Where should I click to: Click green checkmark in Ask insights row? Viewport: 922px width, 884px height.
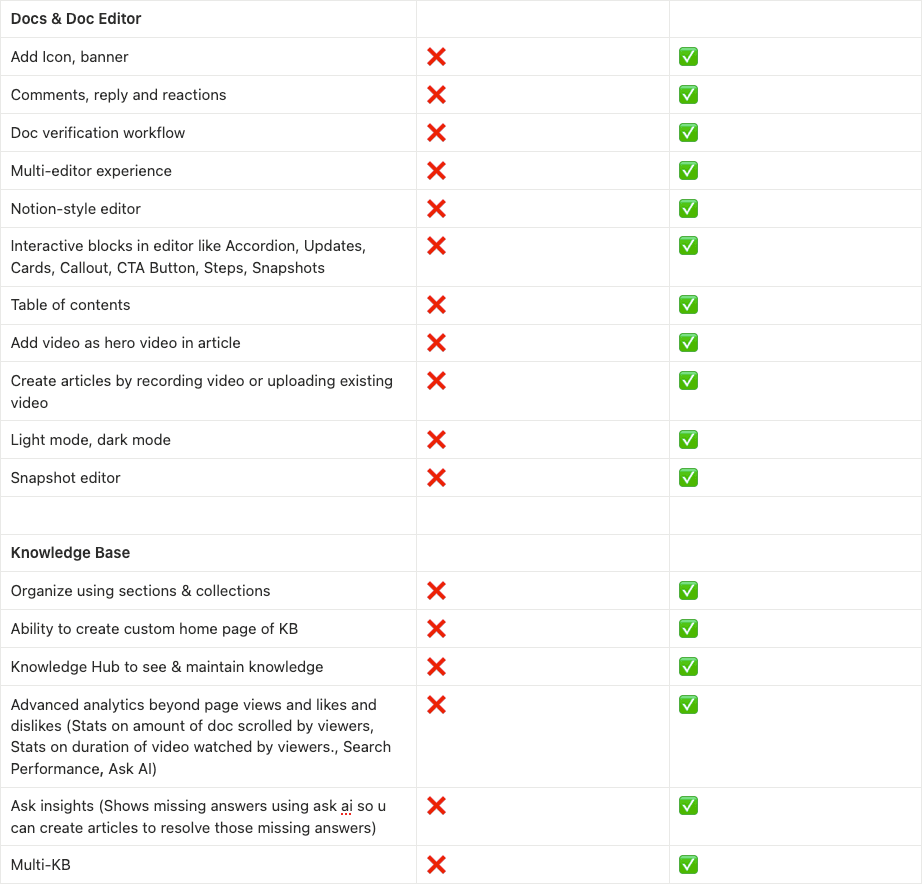(x=688, y=806)
